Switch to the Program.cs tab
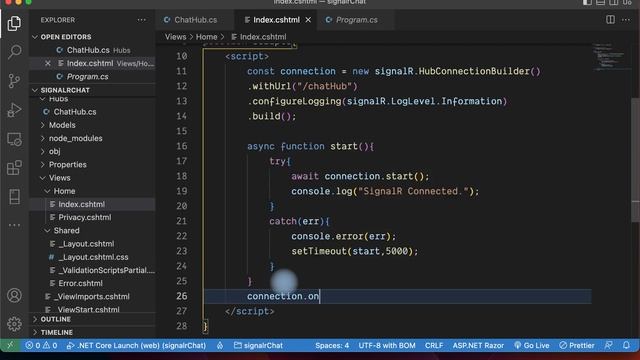Screen dimensions: 640x360 [356, 20]
